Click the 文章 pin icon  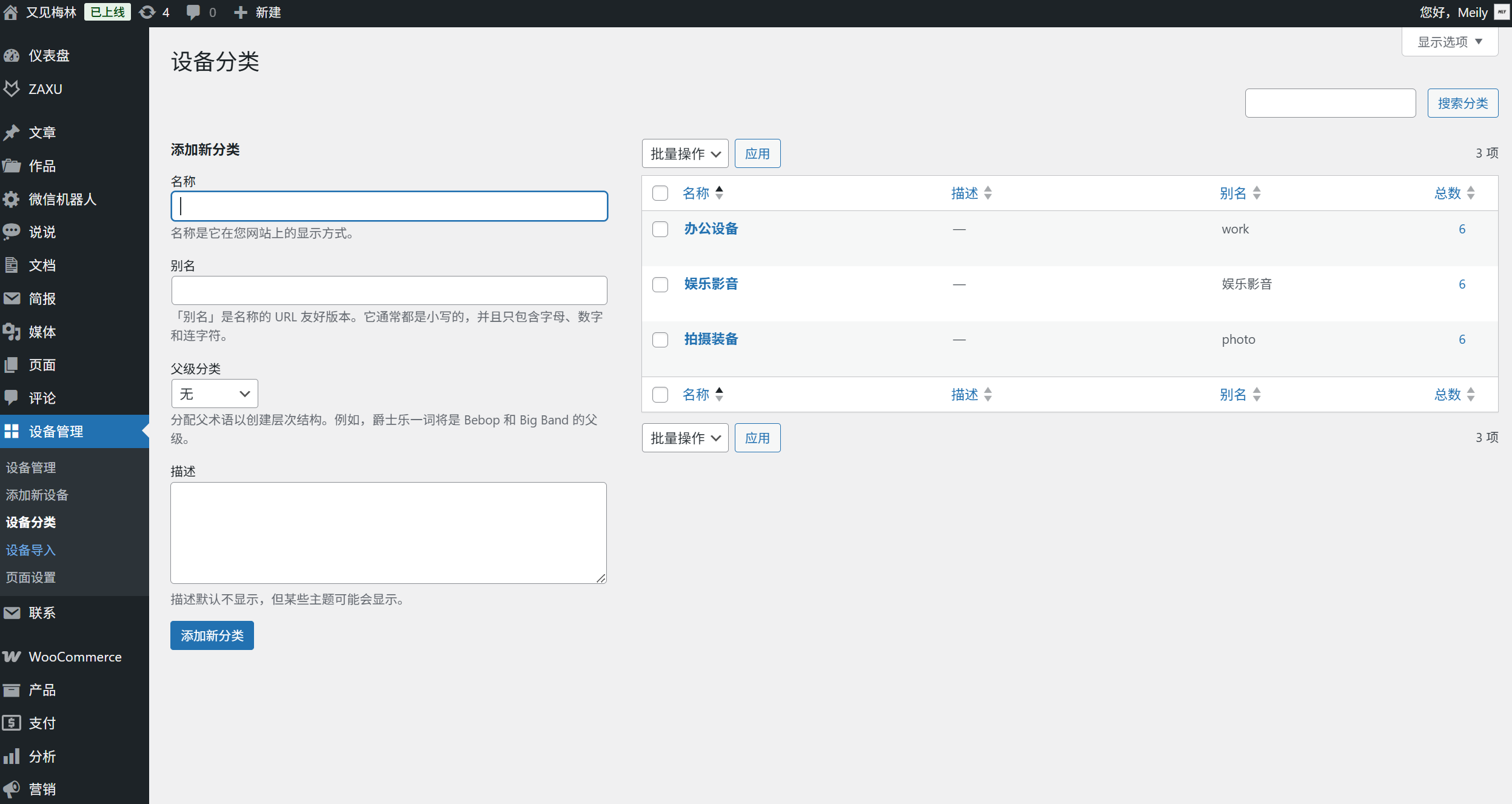12,133
